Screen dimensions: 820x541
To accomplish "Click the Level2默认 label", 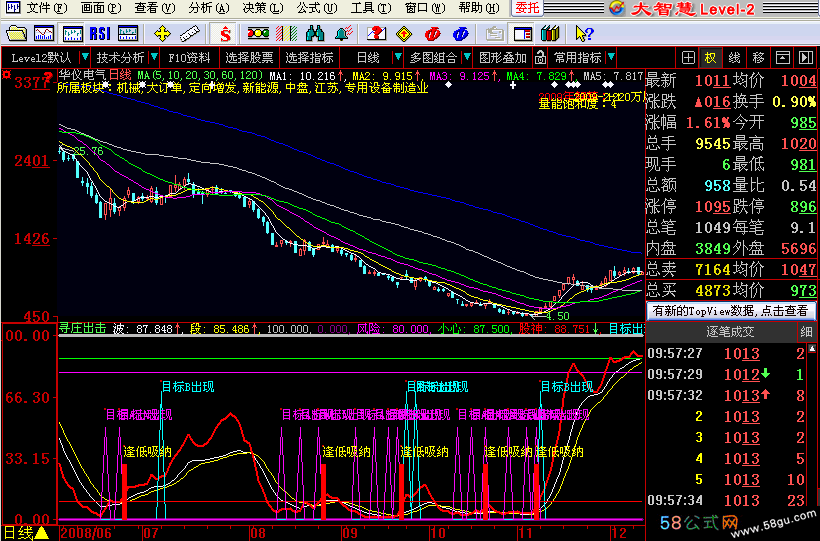I will tap(41, 58).
